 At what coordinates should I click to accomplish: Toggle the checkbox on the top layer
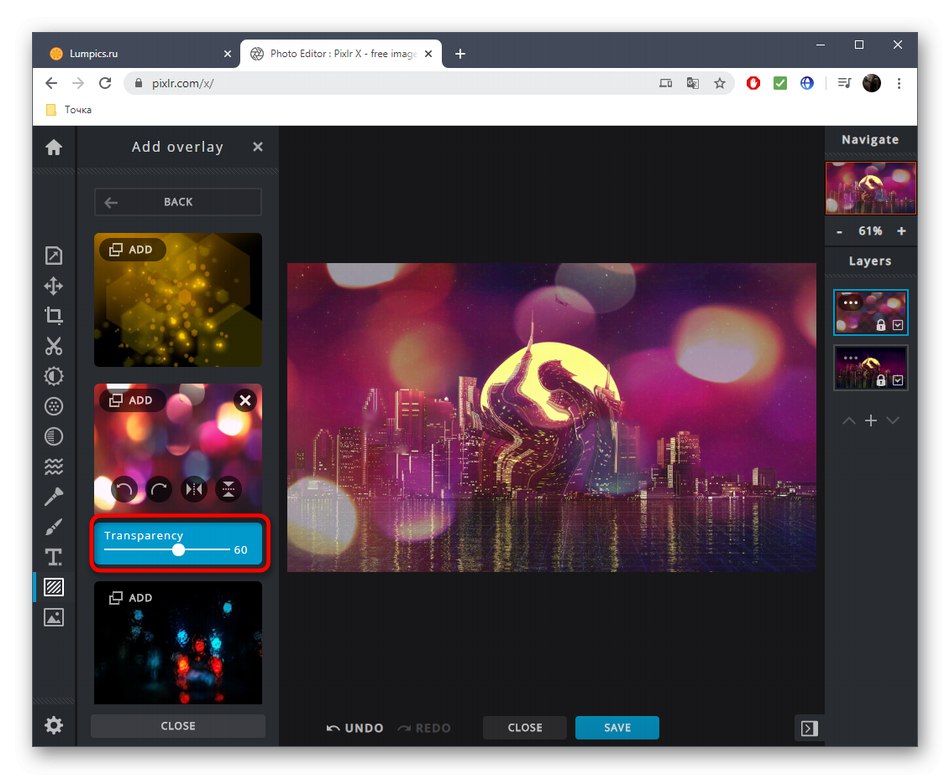(899, 325)
